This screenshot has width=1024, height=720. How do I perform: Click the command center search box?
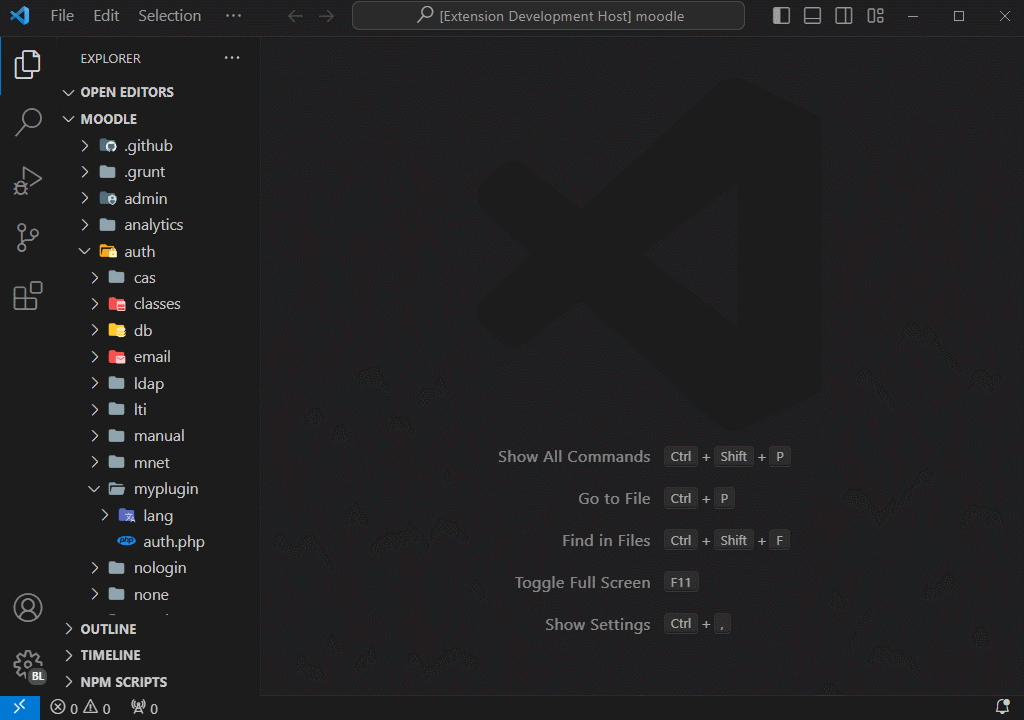click(548, 16)
